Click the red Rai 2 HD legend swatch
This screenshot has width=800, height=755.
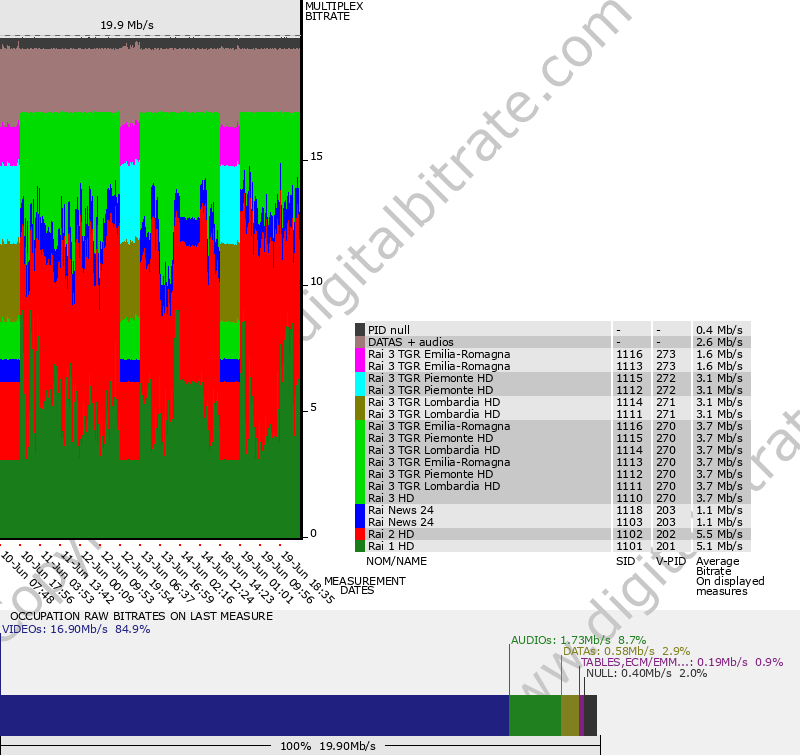click(360, 534)
